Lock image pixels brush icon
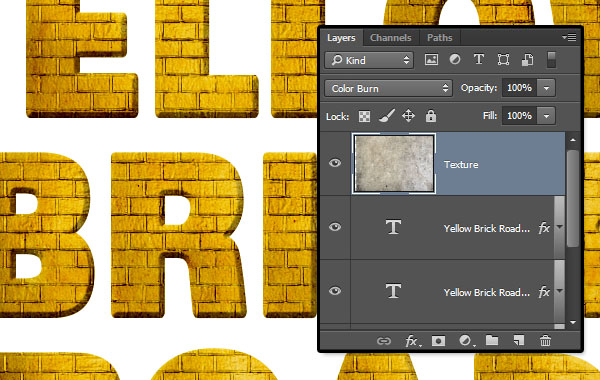Viewport: 600px width, 380px height. coord(387,116)
